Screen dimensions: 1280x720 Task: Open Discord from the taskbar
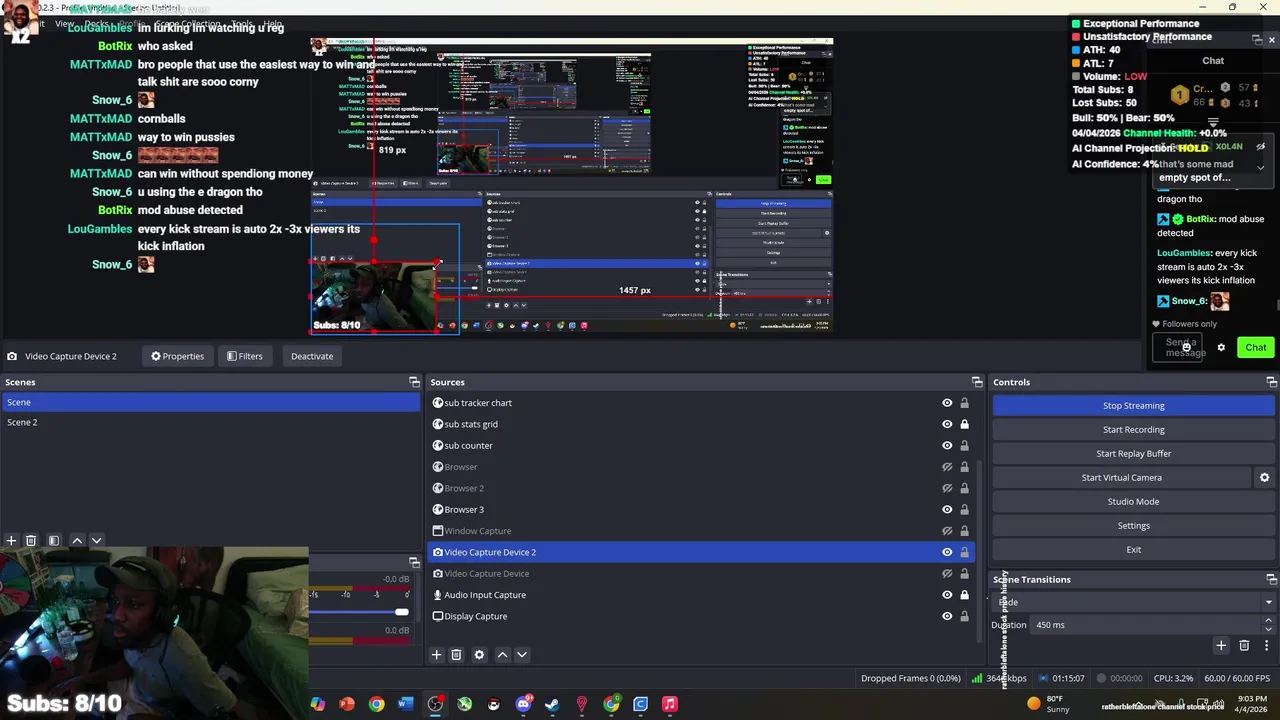click(523, 704)
